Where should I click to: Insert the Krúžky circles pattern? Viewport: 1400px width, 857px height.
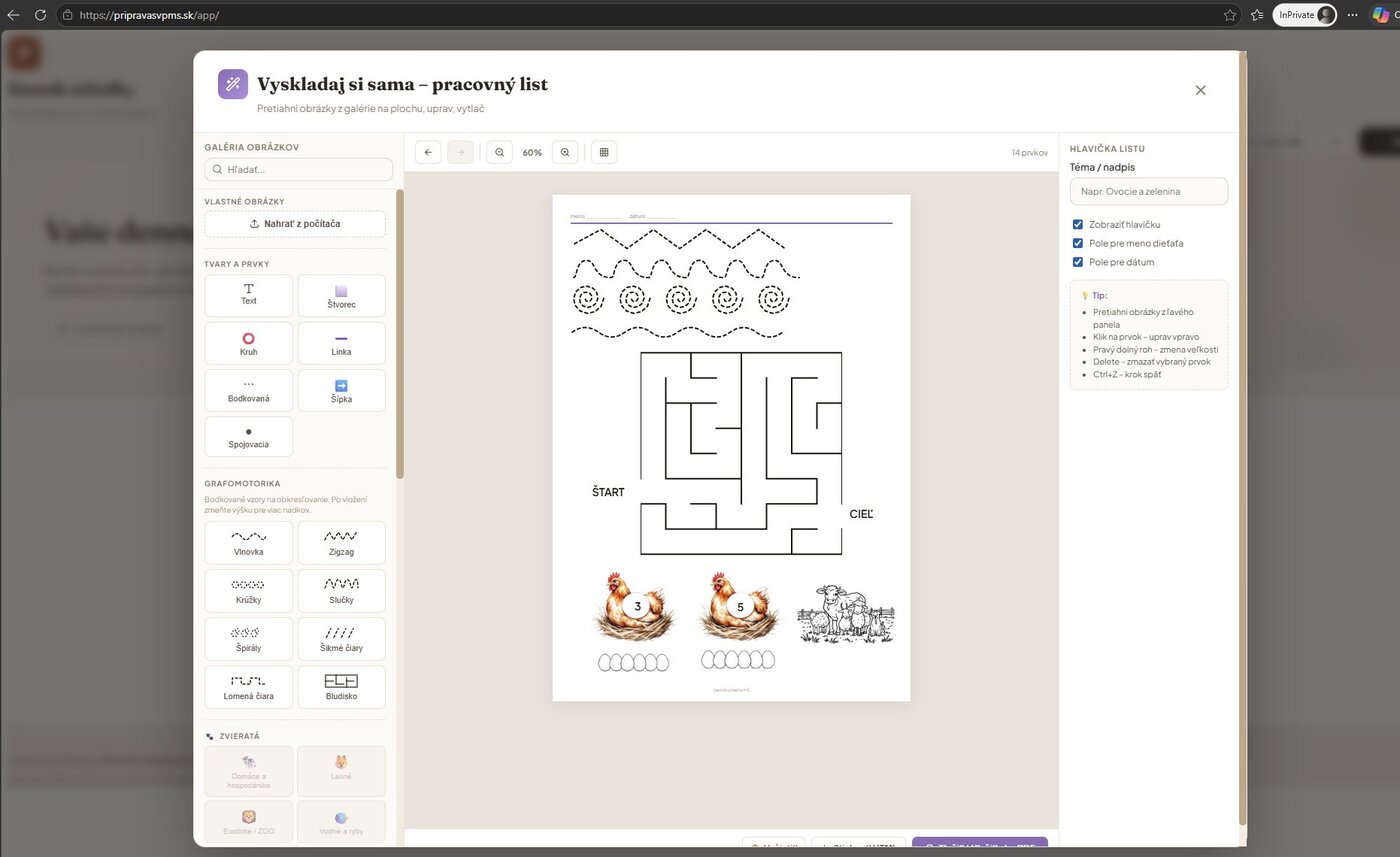[x=249, y=591]
